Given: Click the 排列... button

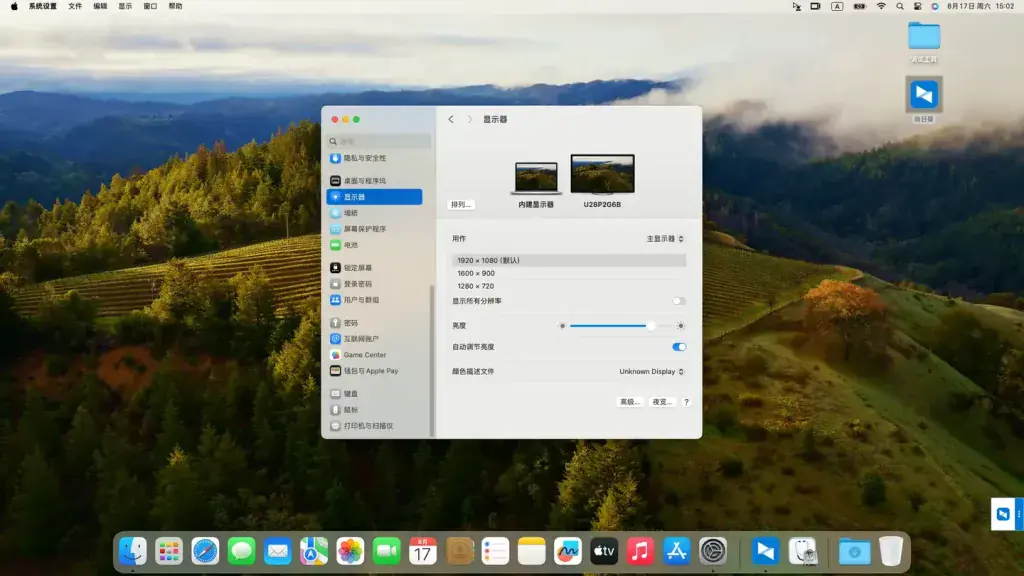Looking at the screenshot, I should (x=461, y=204).
